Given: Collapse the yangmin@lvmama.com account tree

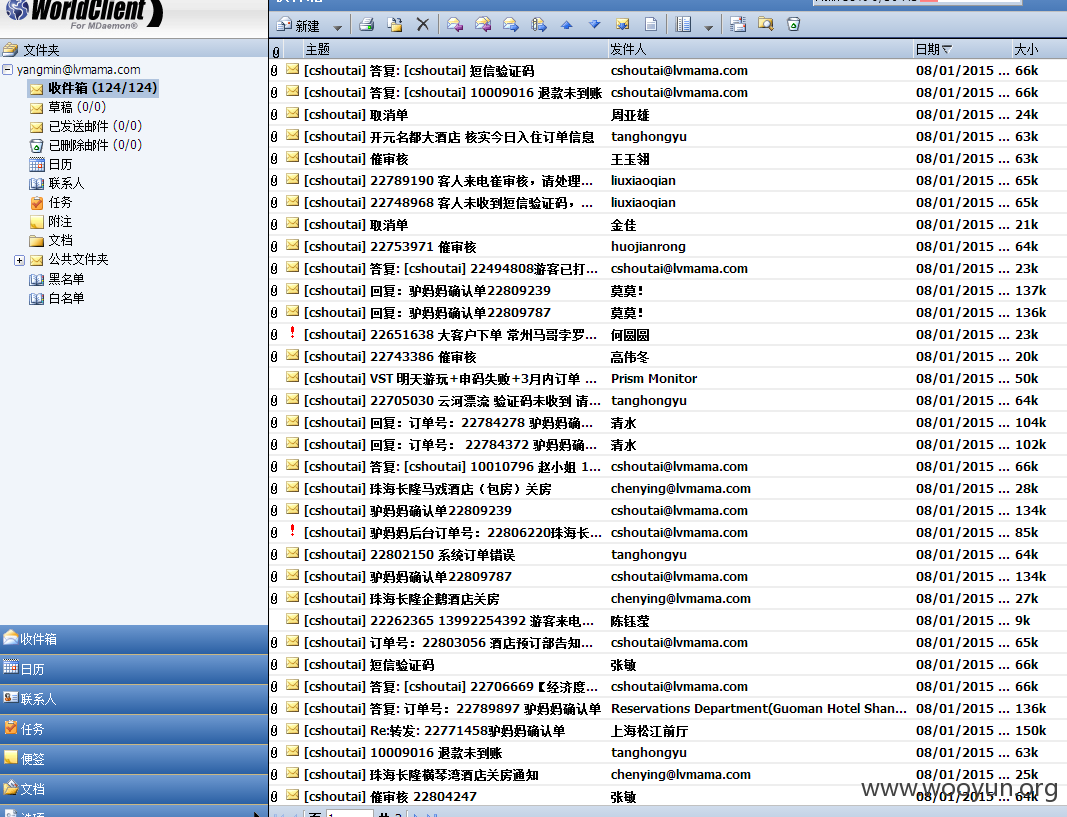Looking at the screenshot, I should coord(7,69).
